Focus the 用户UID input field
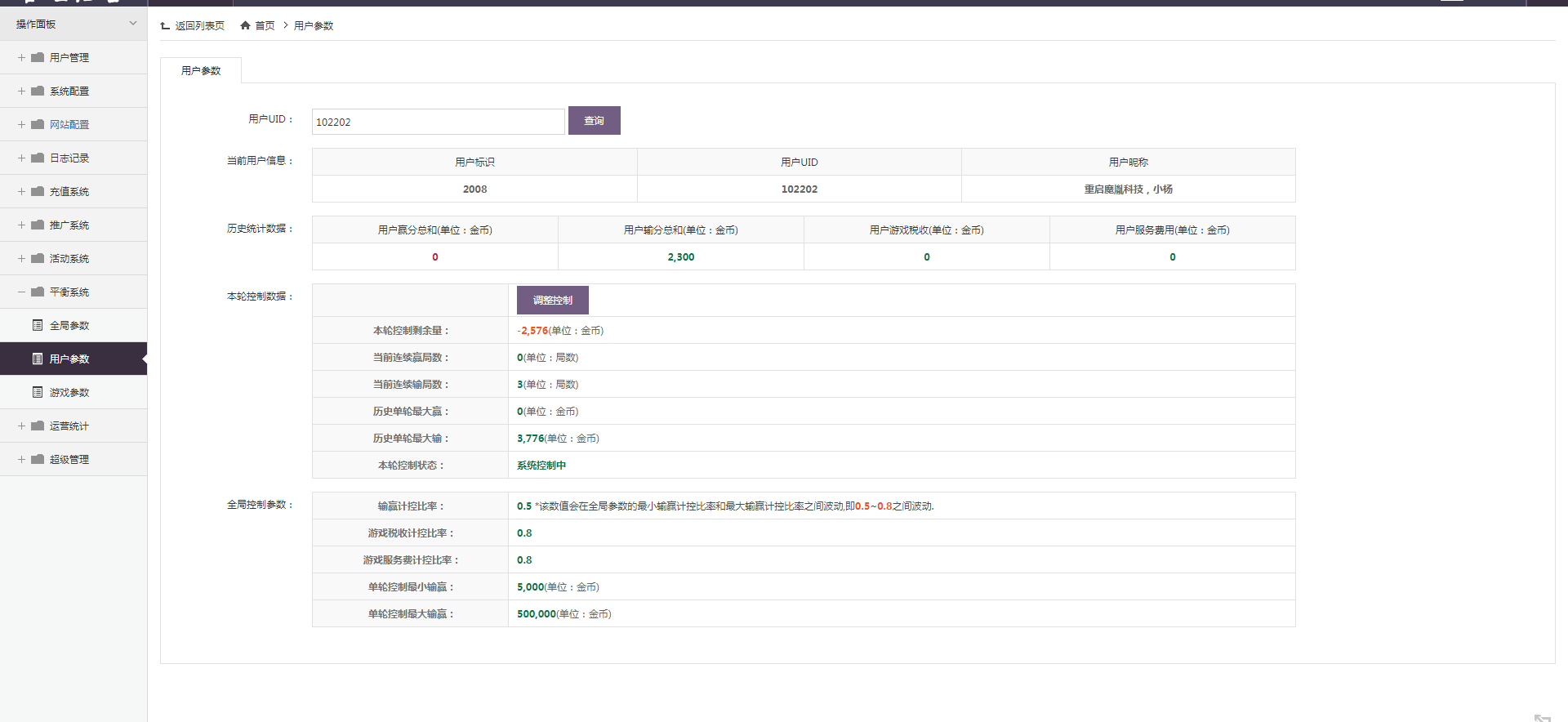Screen dimensions: 1568x722 (x=438, y=122)
